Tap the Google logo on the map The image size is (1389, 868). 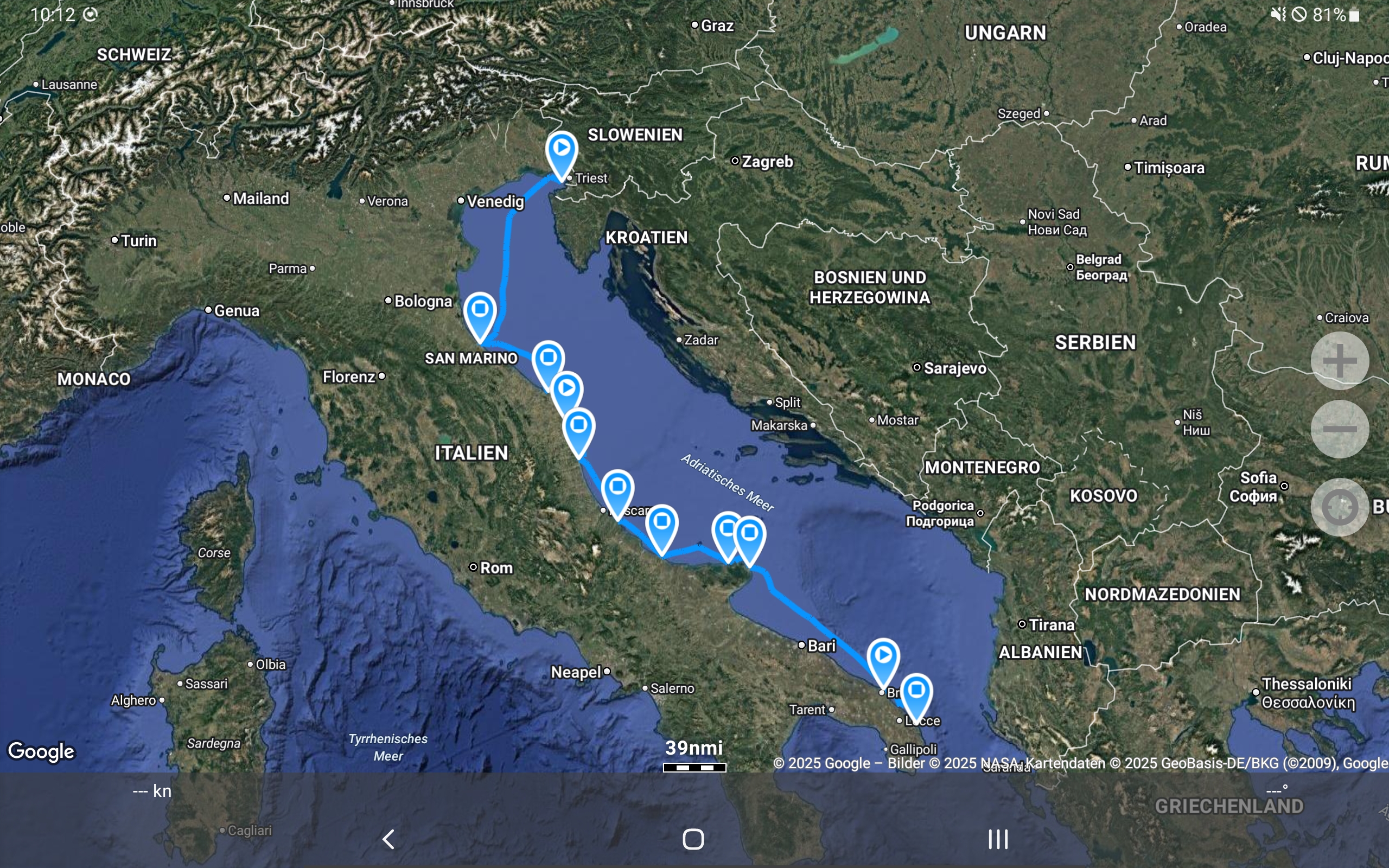(41, 751)
